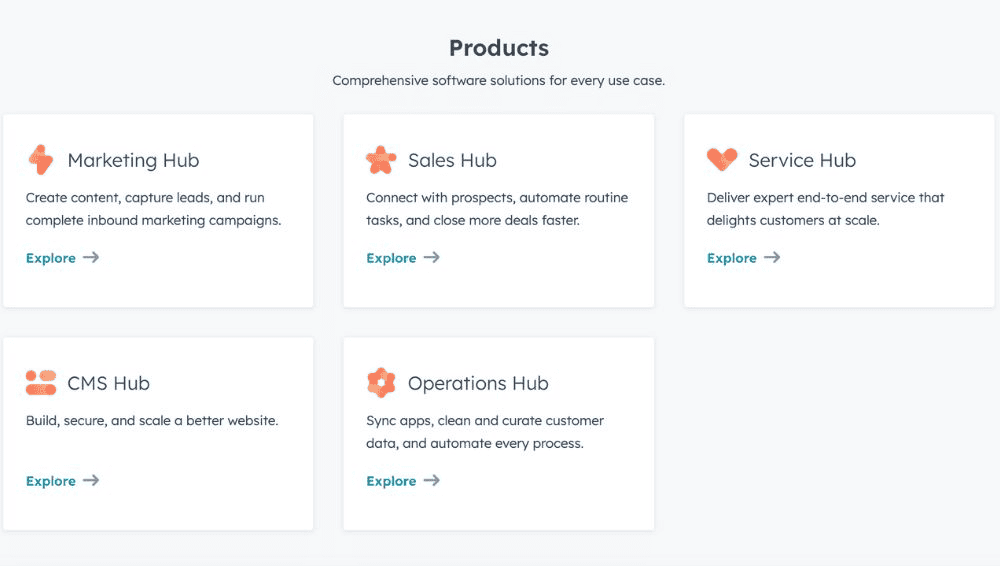Click arrow next to Sales Hub Explore
The image size is (1000, 566).
[432, 257]
